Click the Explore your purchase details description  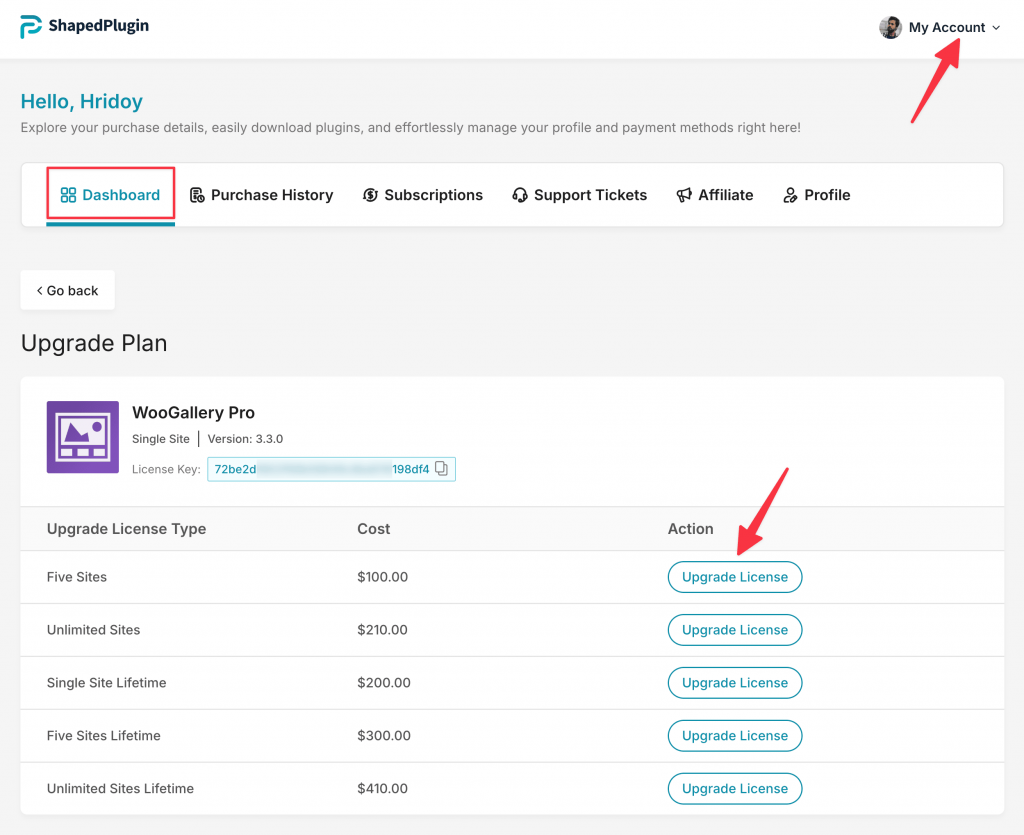(x=411, y=127)
